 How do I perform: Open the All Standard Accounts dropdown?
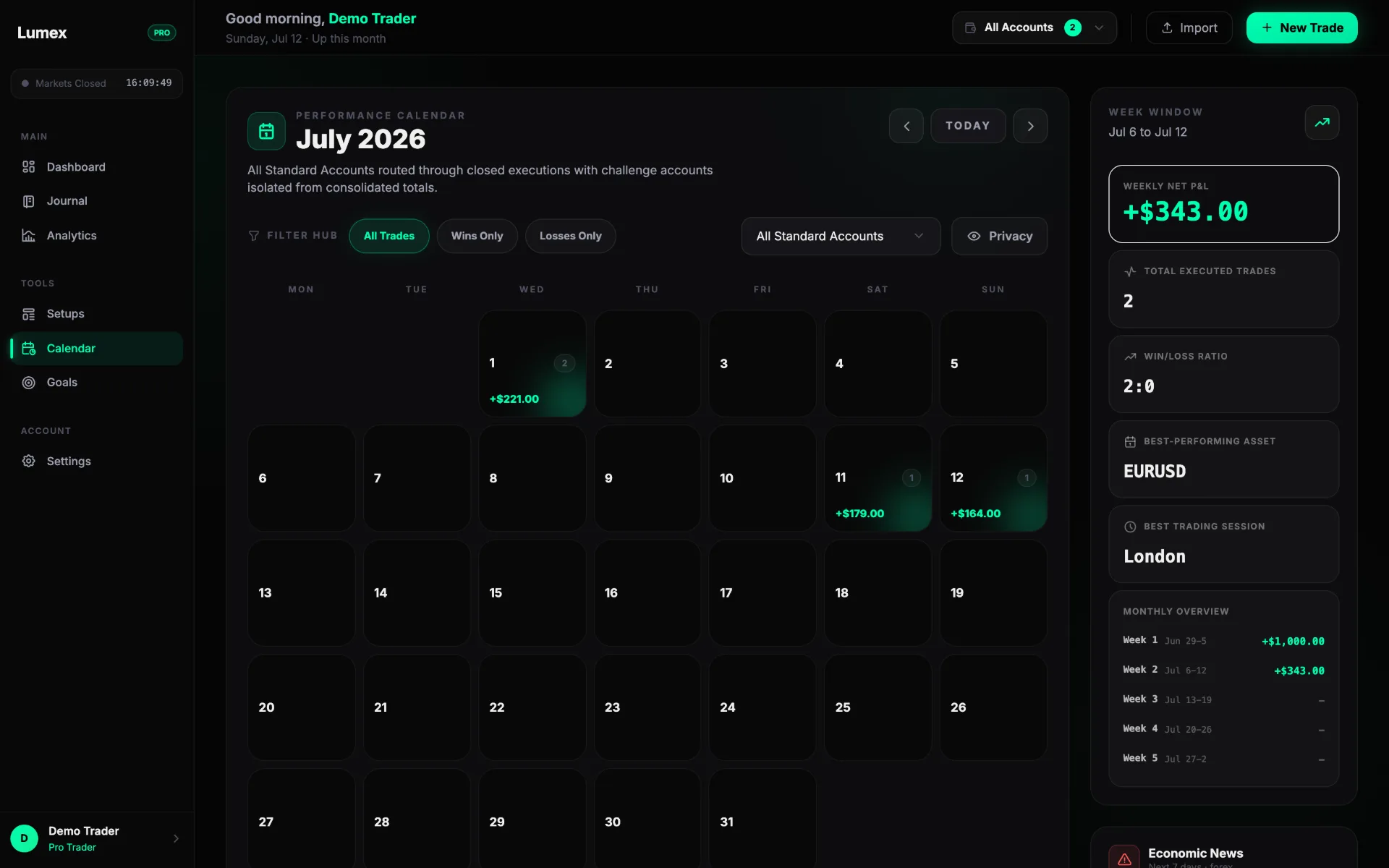pyautogui.click(x=841, y=236)
